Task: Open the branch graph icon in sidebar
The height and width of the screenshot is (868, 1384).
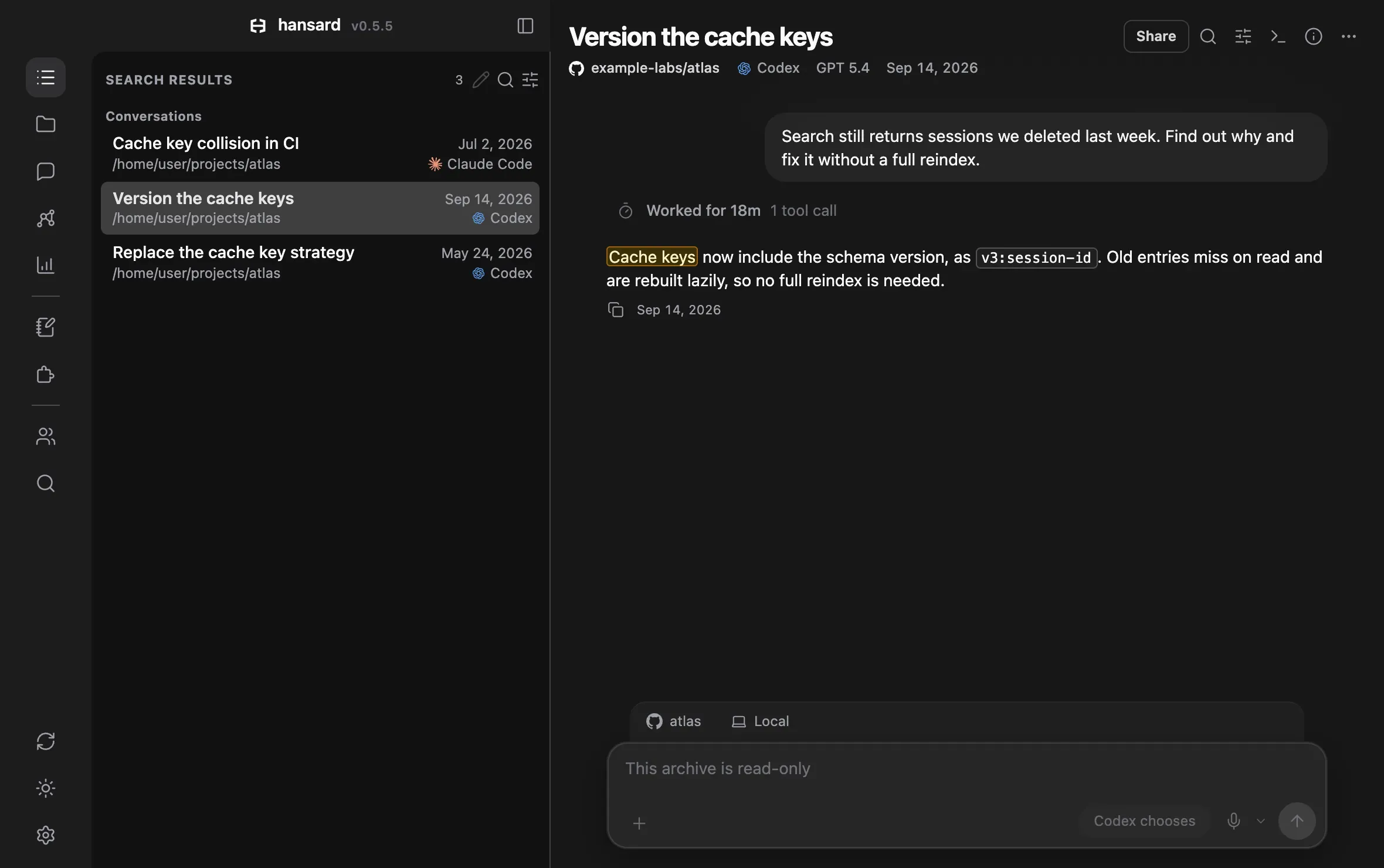Action: [x=46, y=218]
